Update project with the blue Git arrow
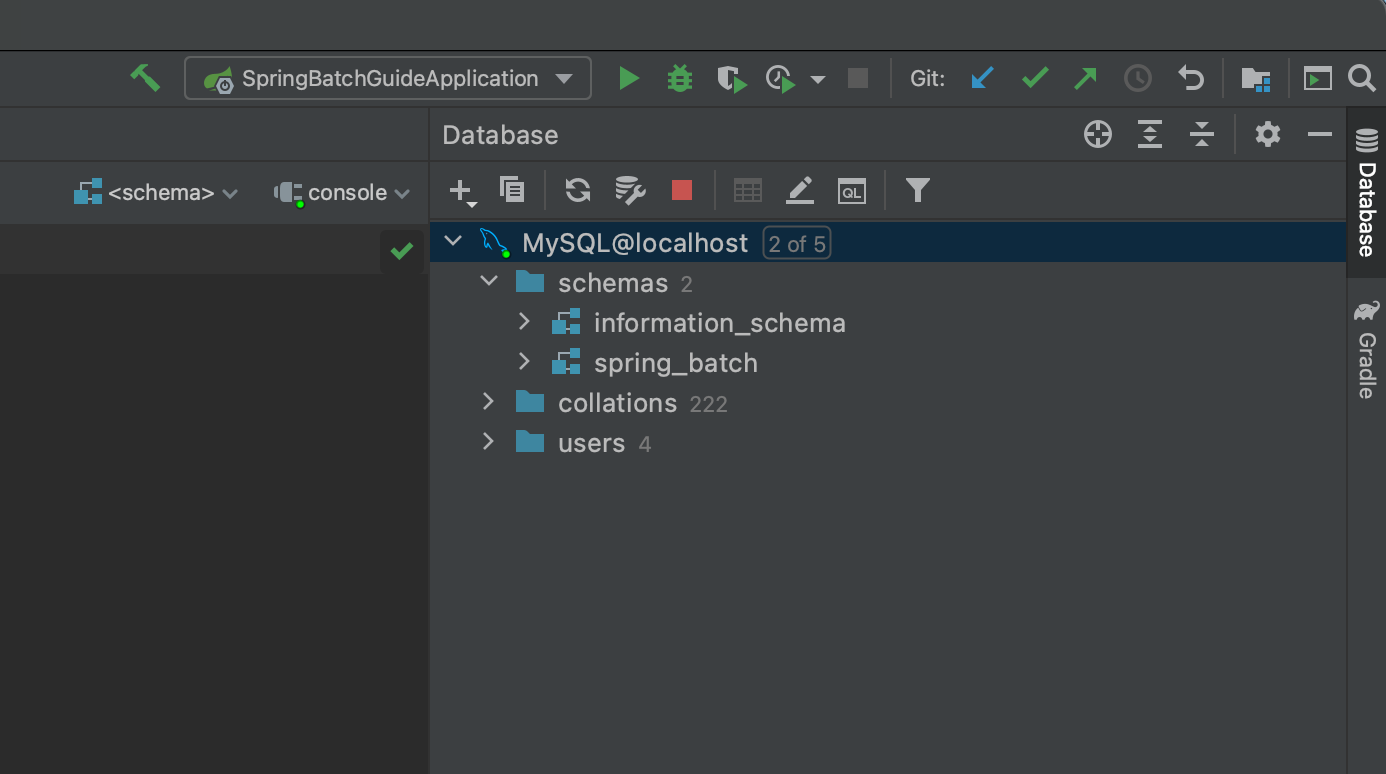 pyautogui.click(x=983, y=78)
